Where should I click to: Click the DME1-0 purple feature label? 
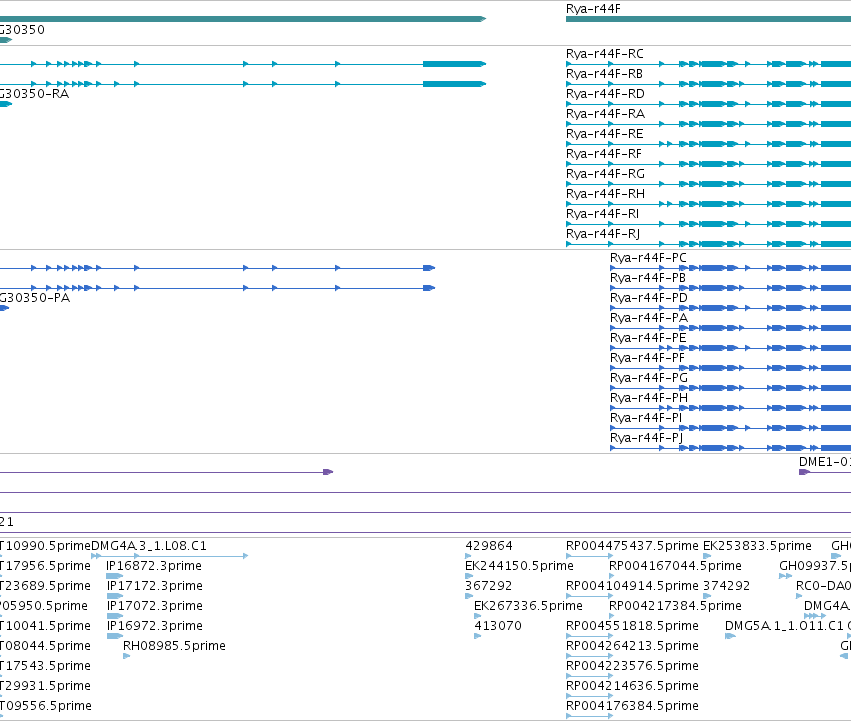824,463
